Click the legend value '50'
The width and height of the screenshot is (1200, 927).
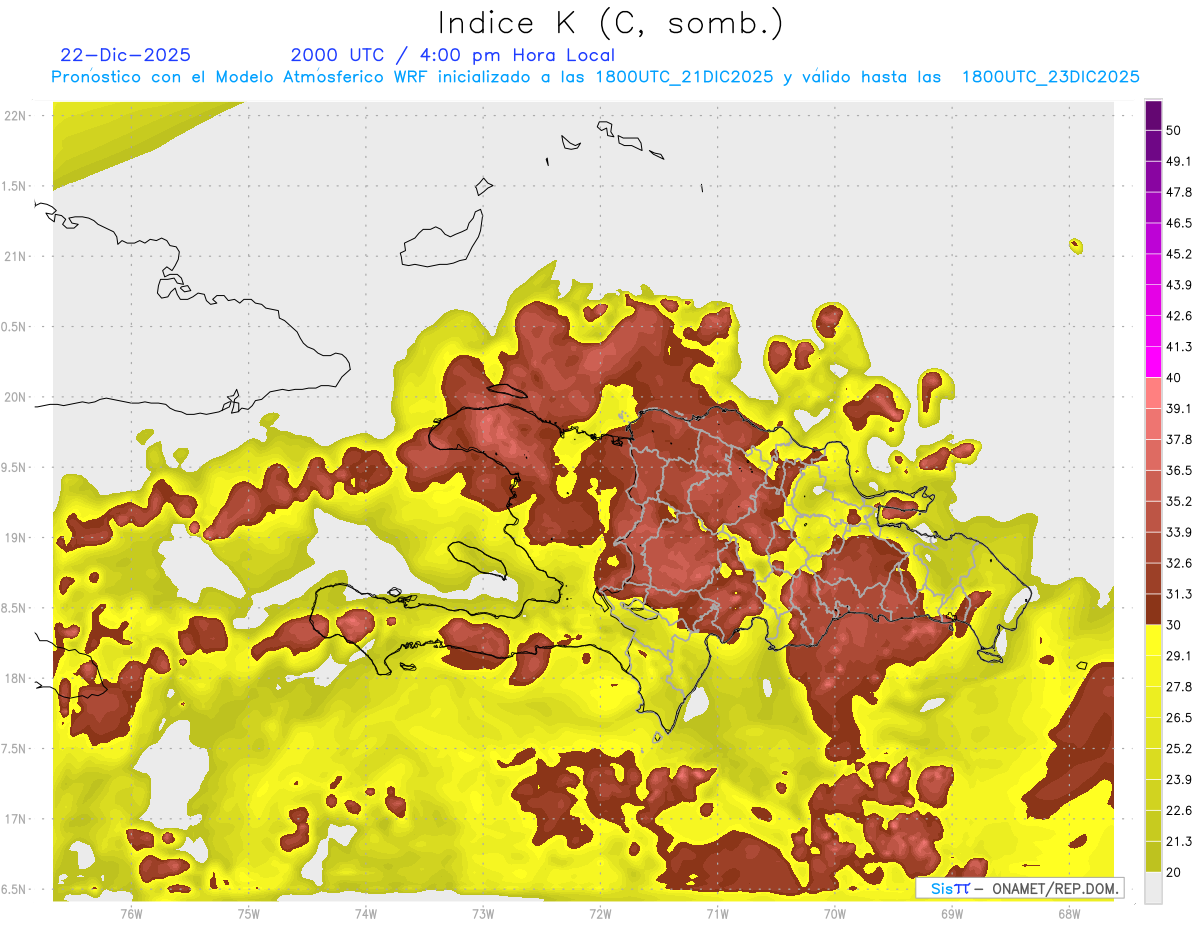[x=1174, y=131]
